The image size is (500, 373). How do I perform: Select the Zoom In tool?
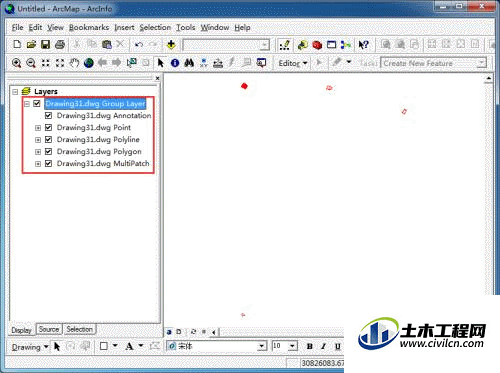[x=16, y=63]
